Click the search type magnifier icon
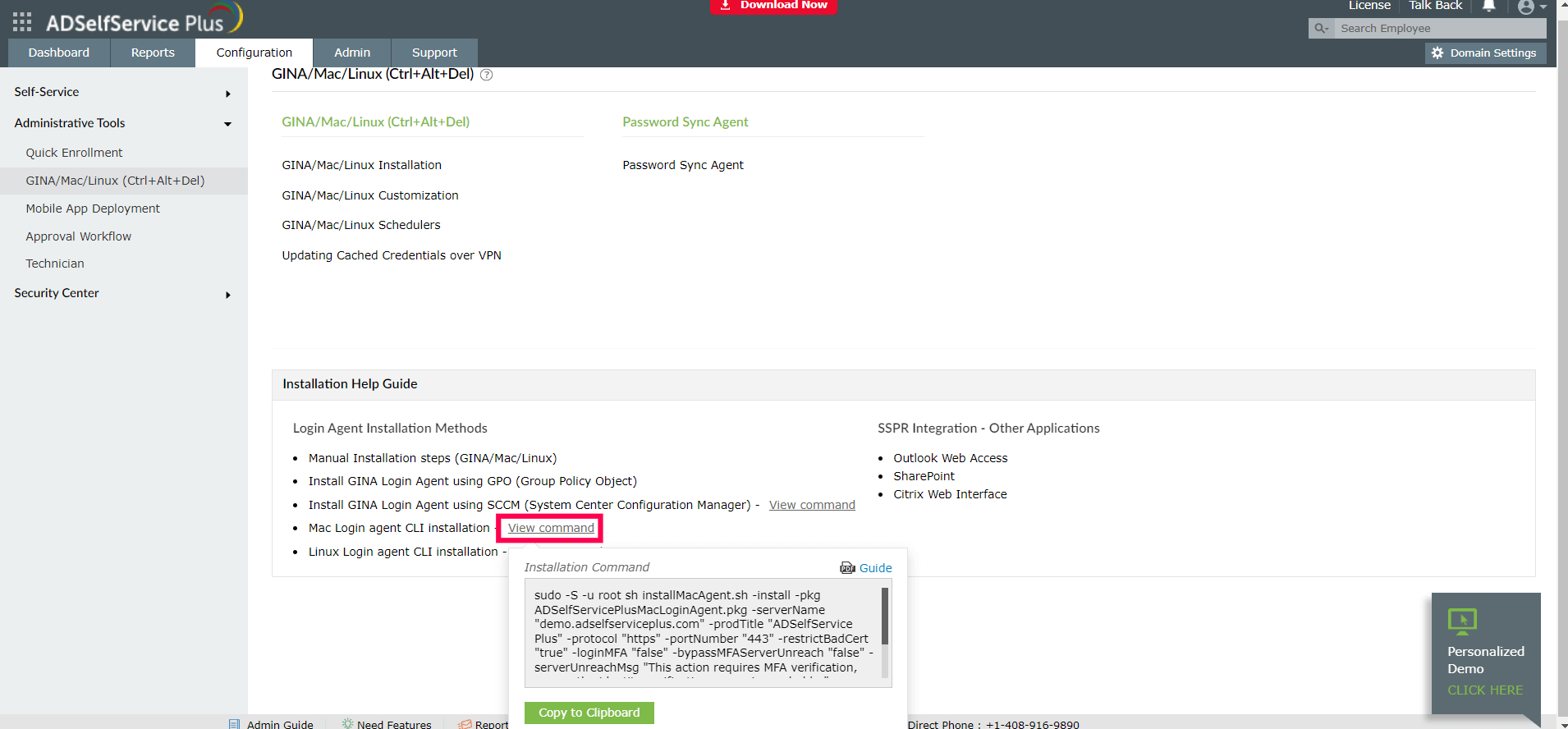1568x729 pixels. pyautogui.click(x=1321, y=29)
